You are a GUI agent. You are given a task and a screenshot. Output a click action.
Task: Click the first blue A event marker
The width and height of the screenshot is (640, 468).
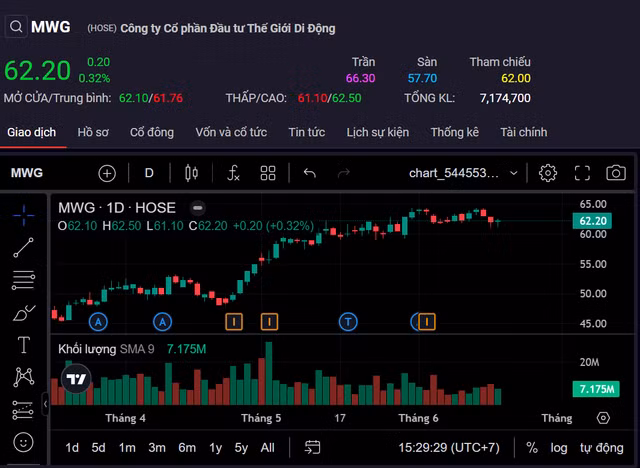98,322
